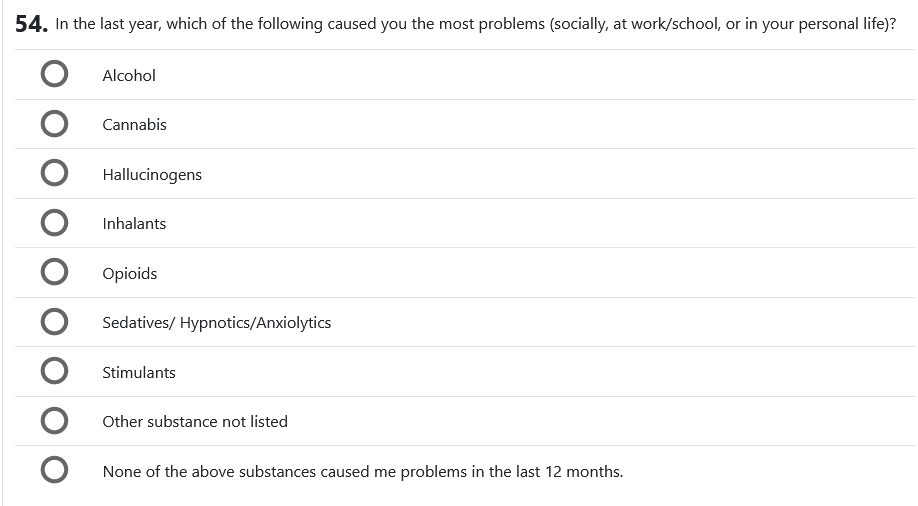Click the Cannabis answer text

click(x=134, y=125)
